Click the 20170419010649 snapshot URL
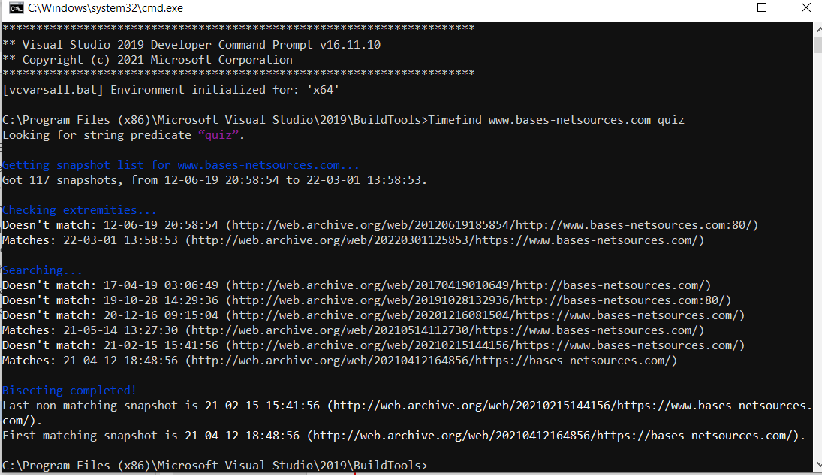The width and height of the screenshot is (822, 475). click(x=470, y=285)
